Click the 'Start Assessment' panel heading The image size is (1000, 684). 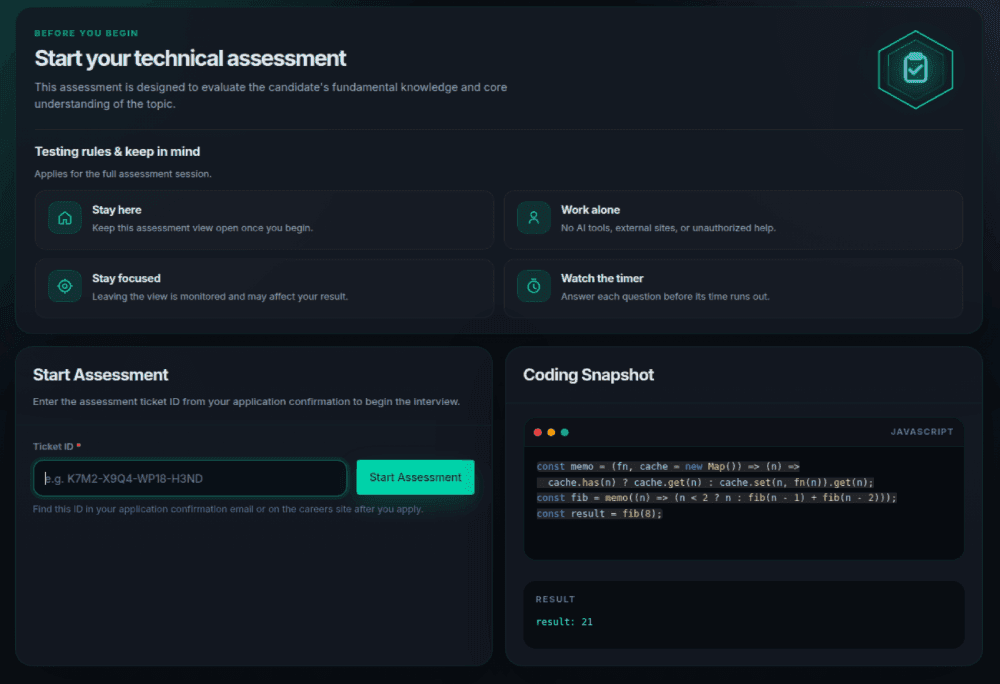pos(101,375)
